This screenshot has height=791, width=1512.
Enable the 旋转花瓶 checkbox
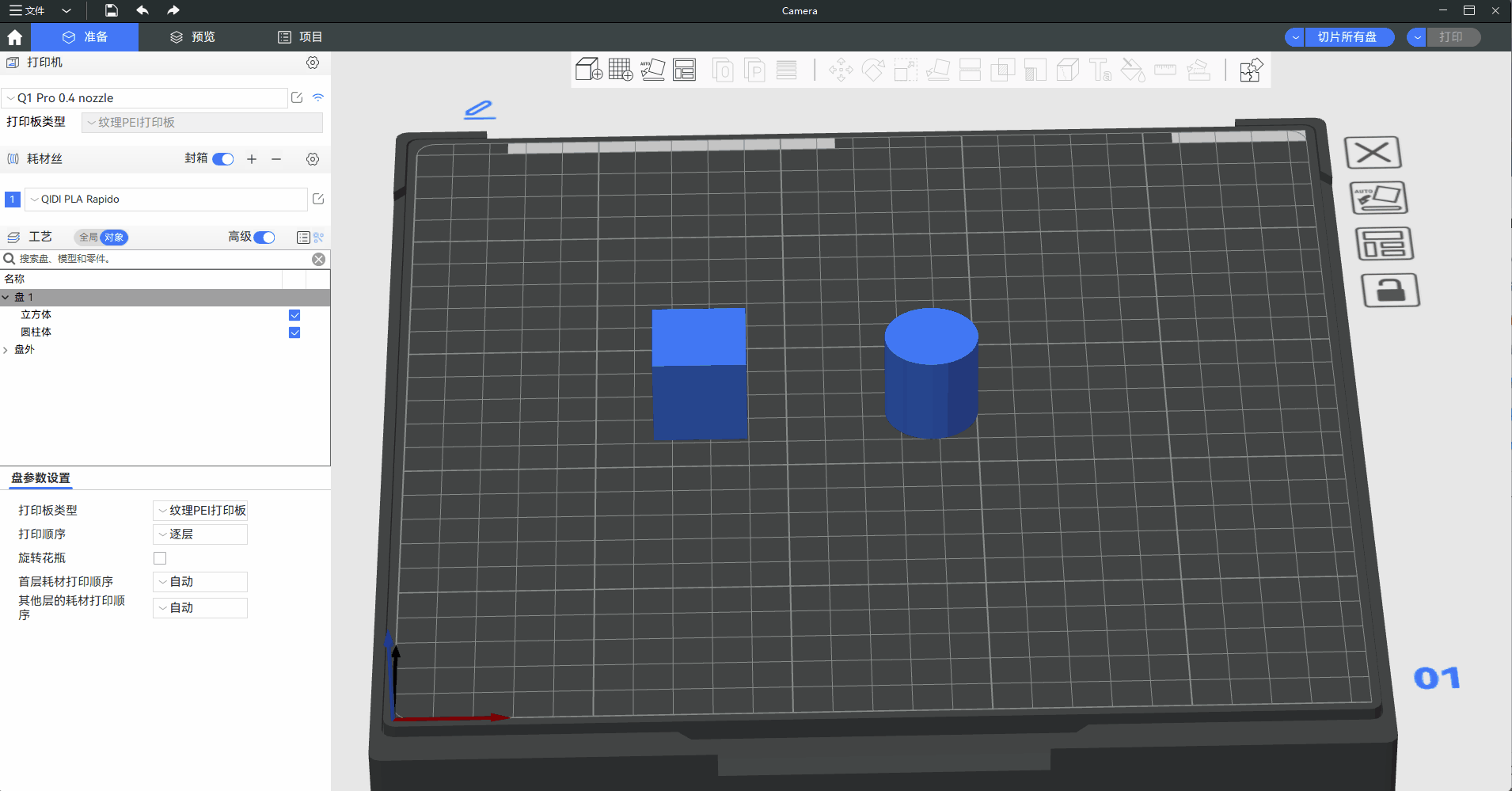point(160,558)
